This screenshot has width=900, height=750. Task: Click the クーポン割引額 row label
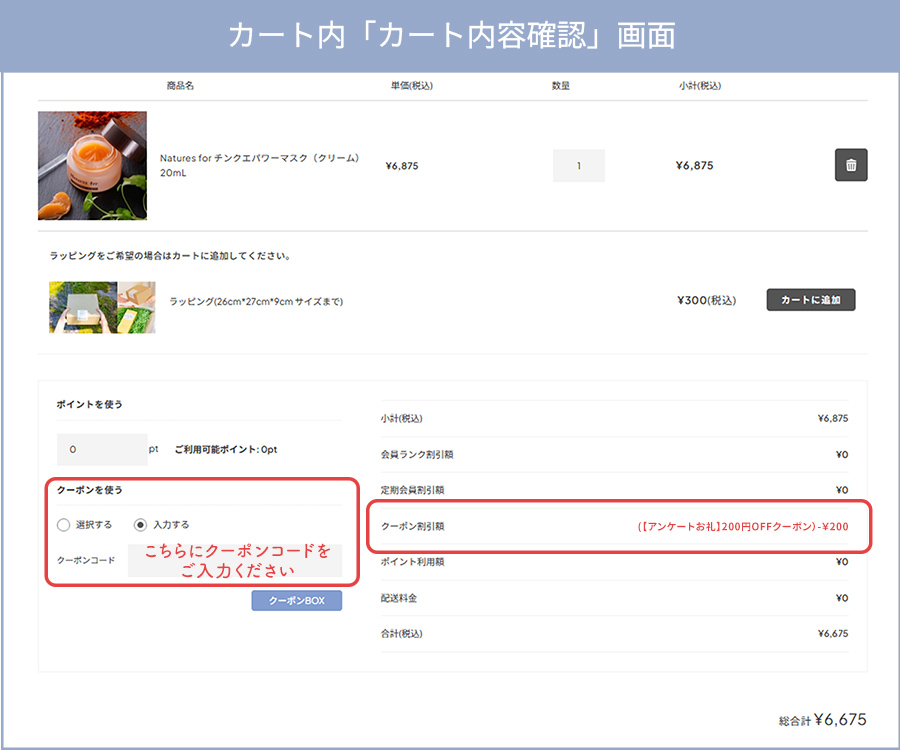[x=413, y=526]
